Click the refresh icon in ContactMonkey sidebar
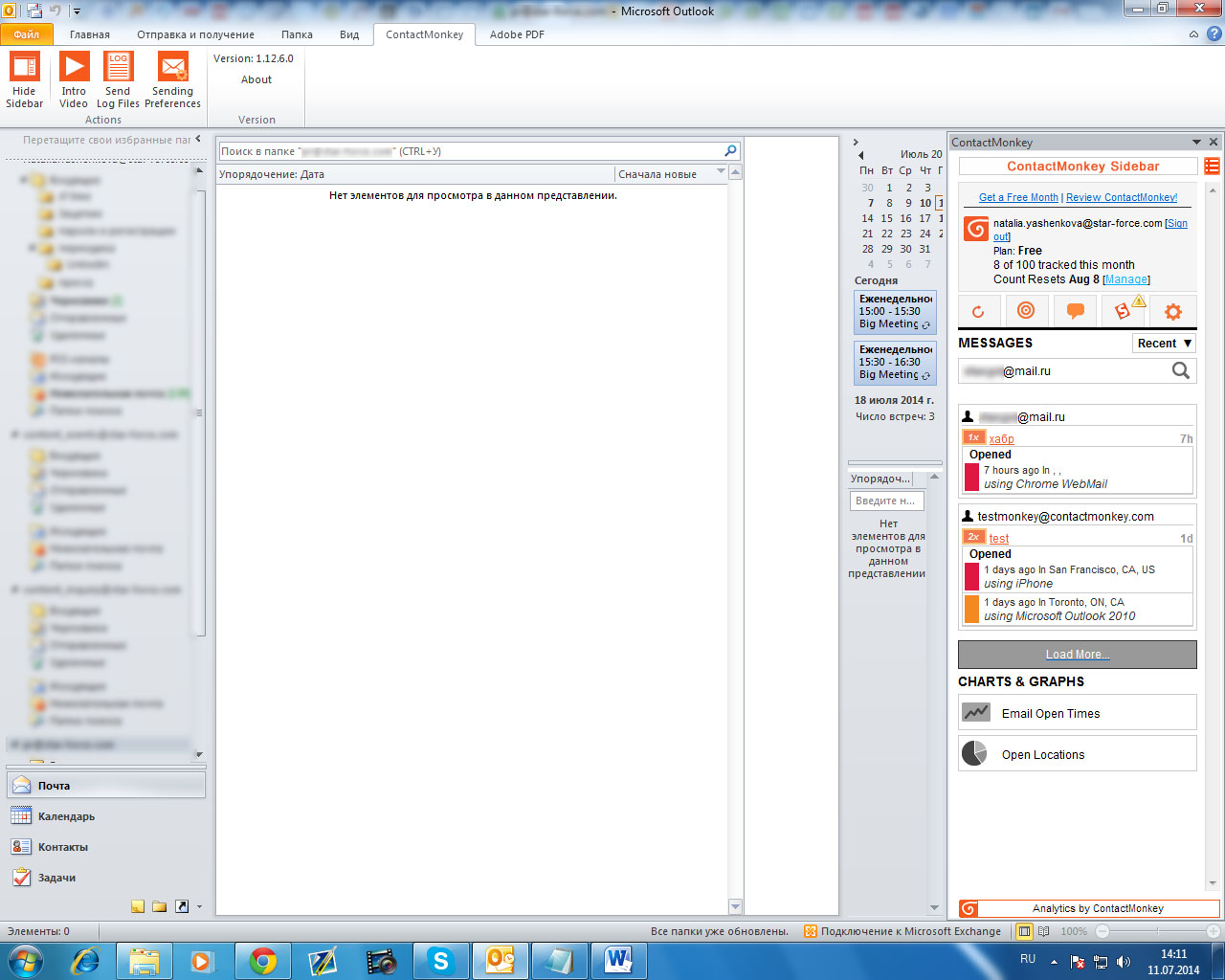This screenshot has width=1225, height=980. pyautogui.click(x=978, y=311)
